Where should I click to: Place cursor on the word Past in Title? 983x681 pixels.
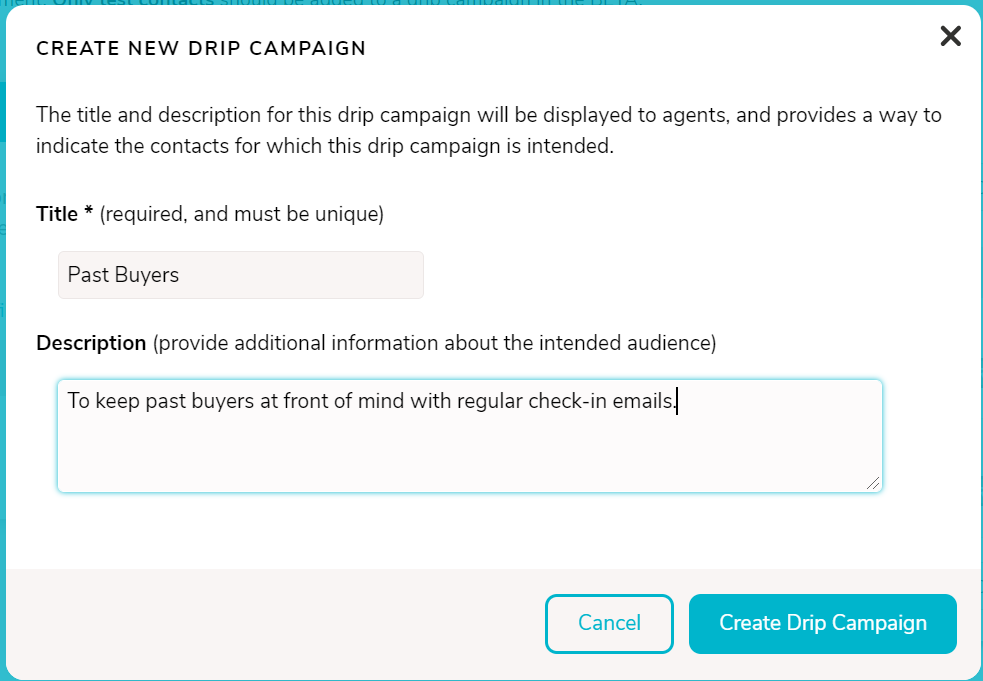pyautogui.click(x=88, y=275)
